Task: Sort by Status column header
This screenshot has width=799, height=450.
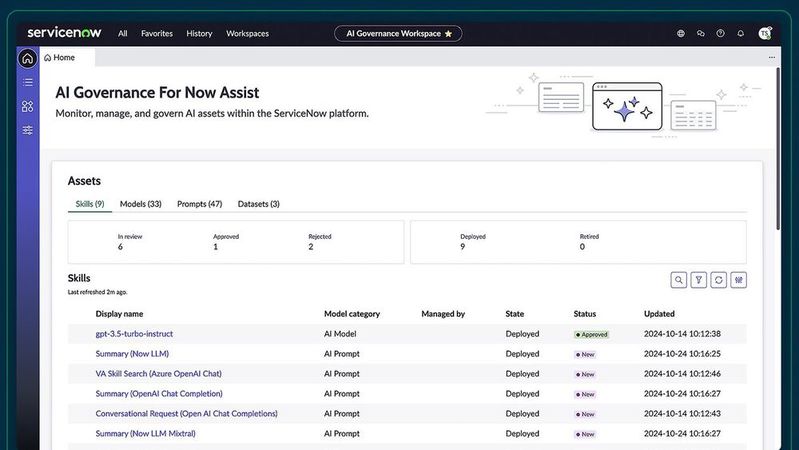Action: pos(584,314)
